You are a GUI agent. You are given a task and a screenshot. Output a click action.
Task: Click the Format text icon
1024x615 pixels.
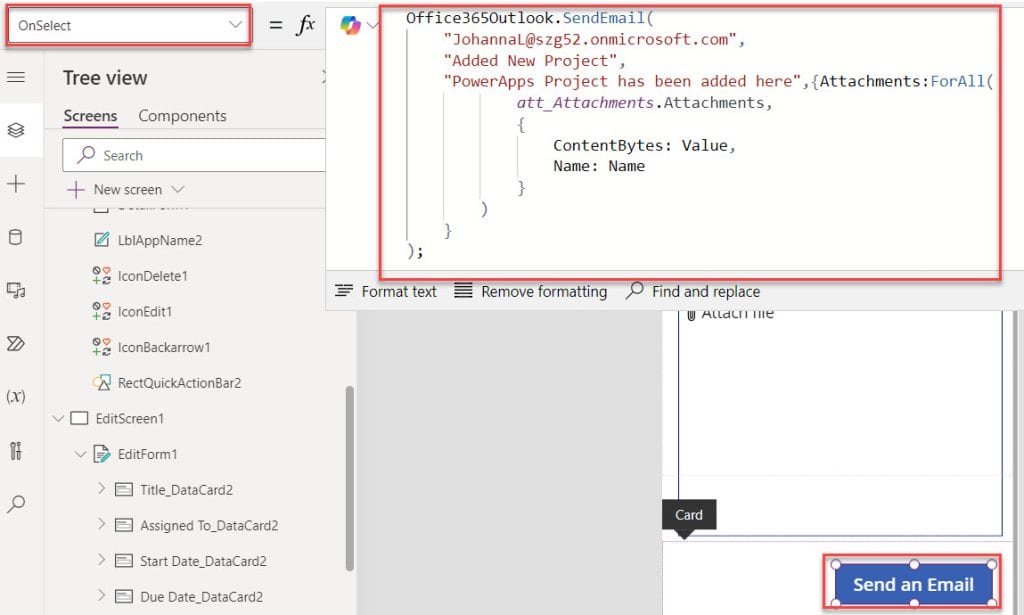click(x=344, y=291)
